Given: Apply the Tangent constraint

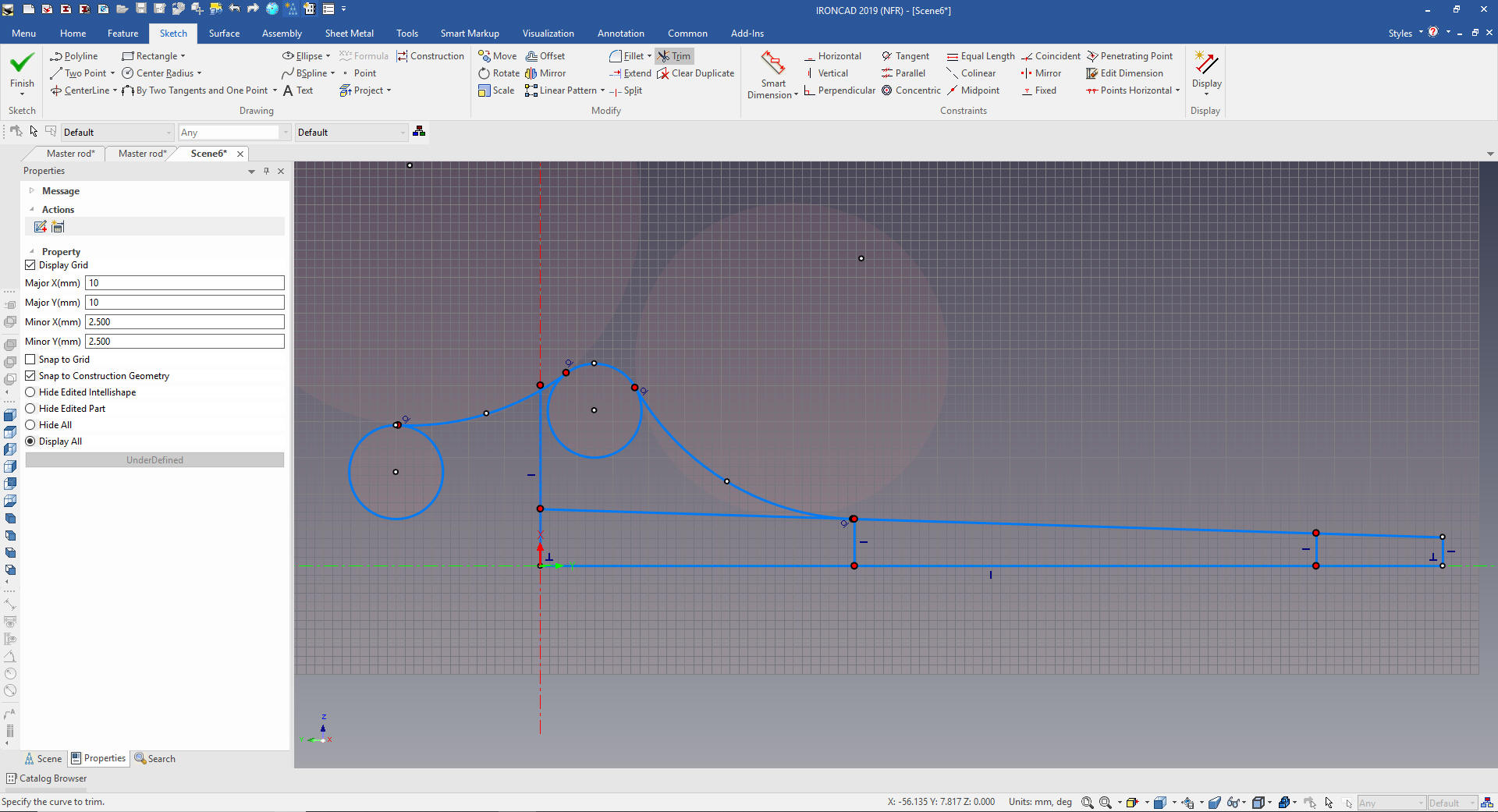Looking at the screenshot, I should click(905, 56).
